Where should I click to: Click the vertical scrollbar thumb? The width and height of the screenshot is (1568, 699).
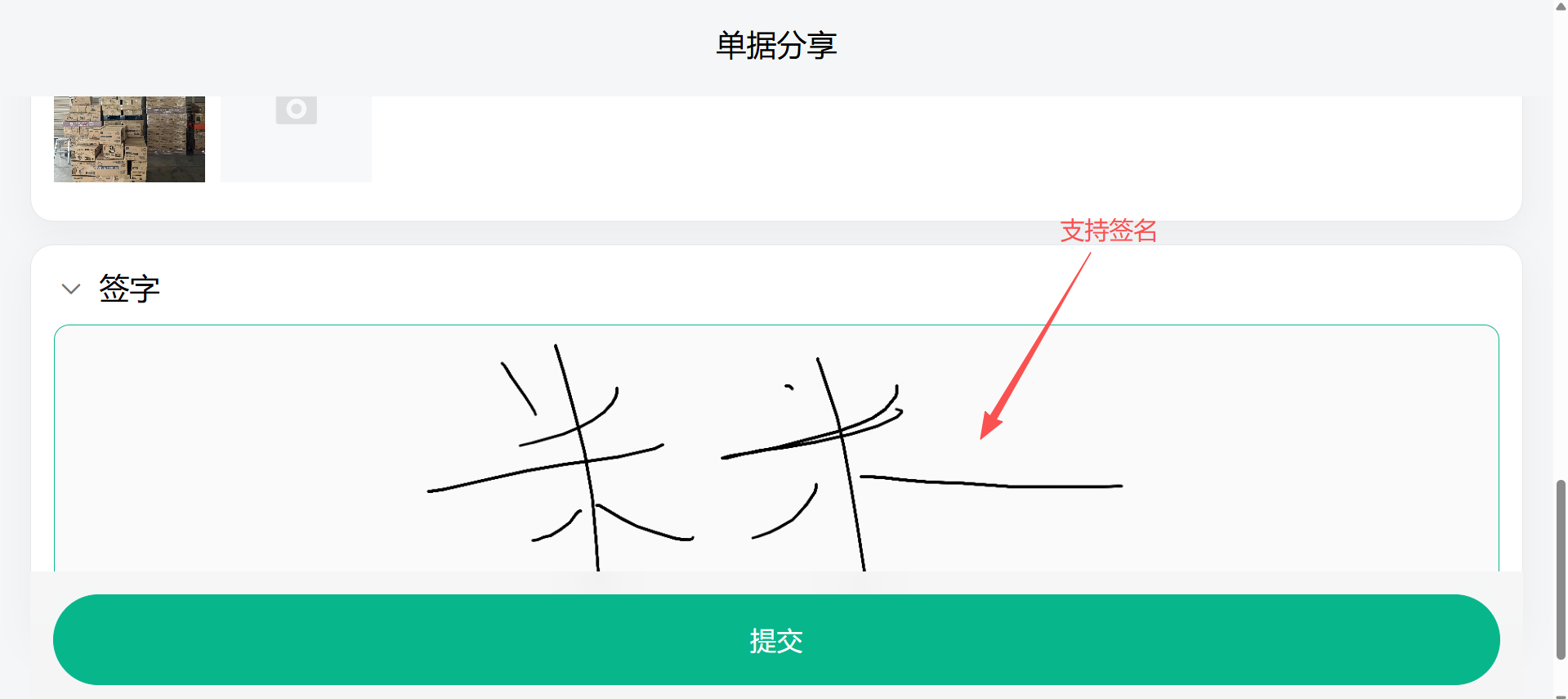pyautogui.click(x=1561, y=569)
